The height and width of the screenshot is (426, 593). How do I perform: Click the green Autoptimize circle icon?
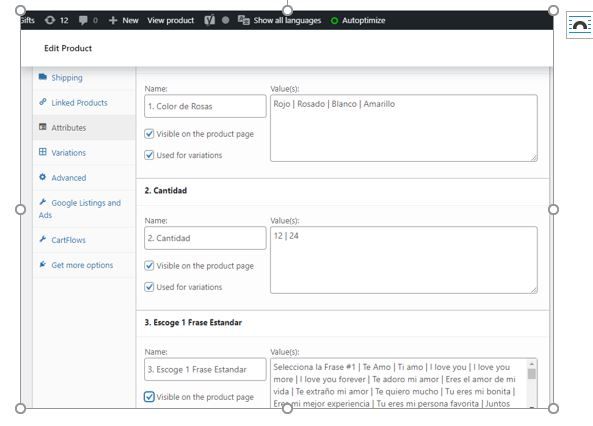[334, 20]
